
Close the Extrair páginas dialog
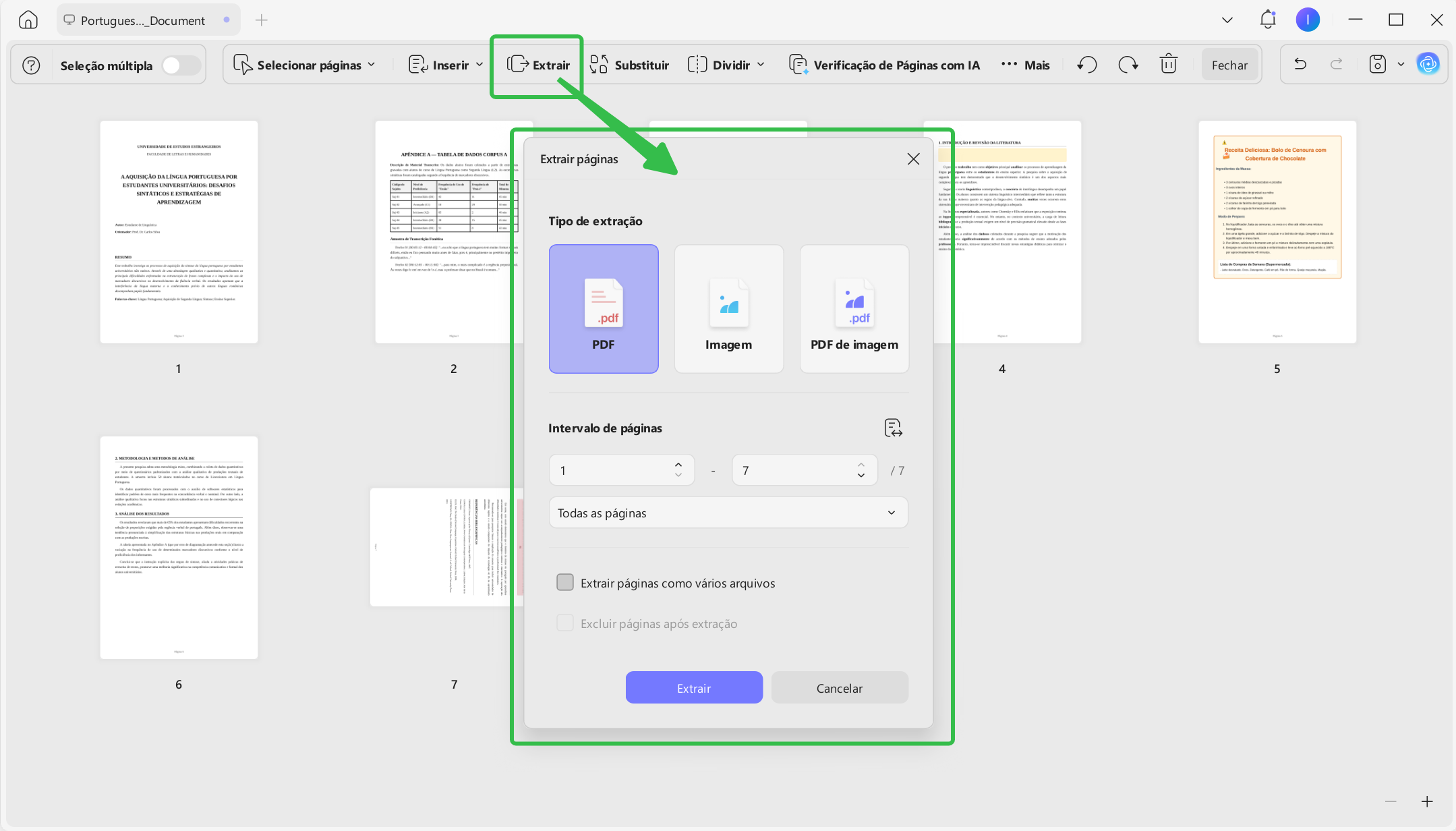913,159
